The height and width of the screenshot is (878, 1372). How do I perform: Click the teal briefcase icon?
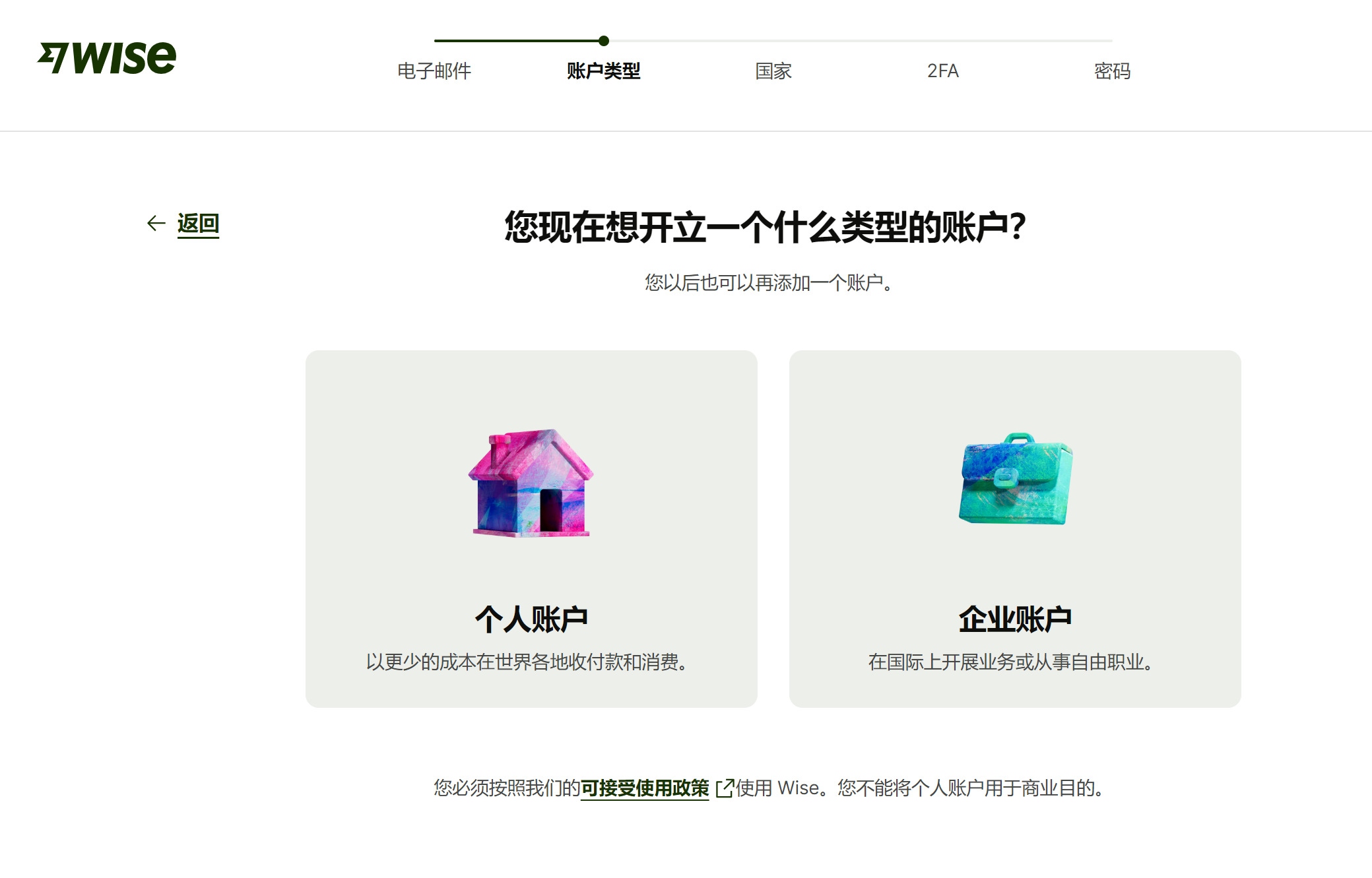tap(1015, 480)
